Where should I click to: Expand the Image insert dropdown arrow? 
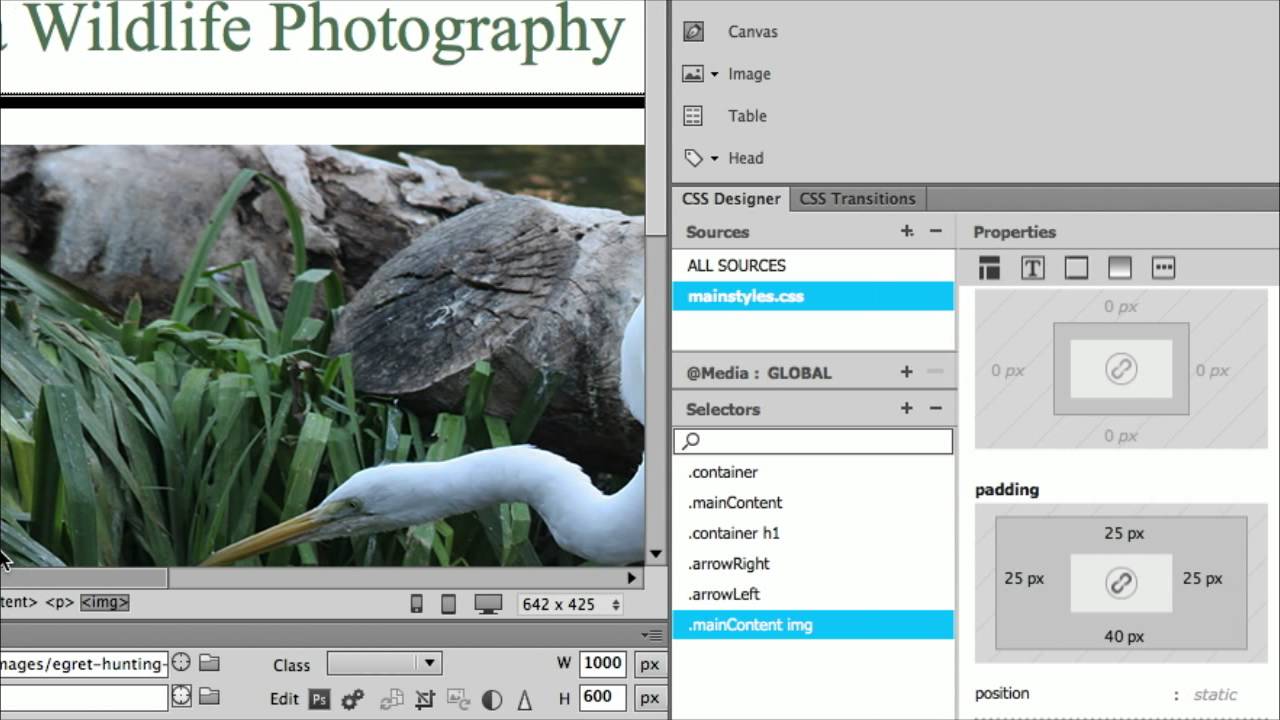pos(714,74)
